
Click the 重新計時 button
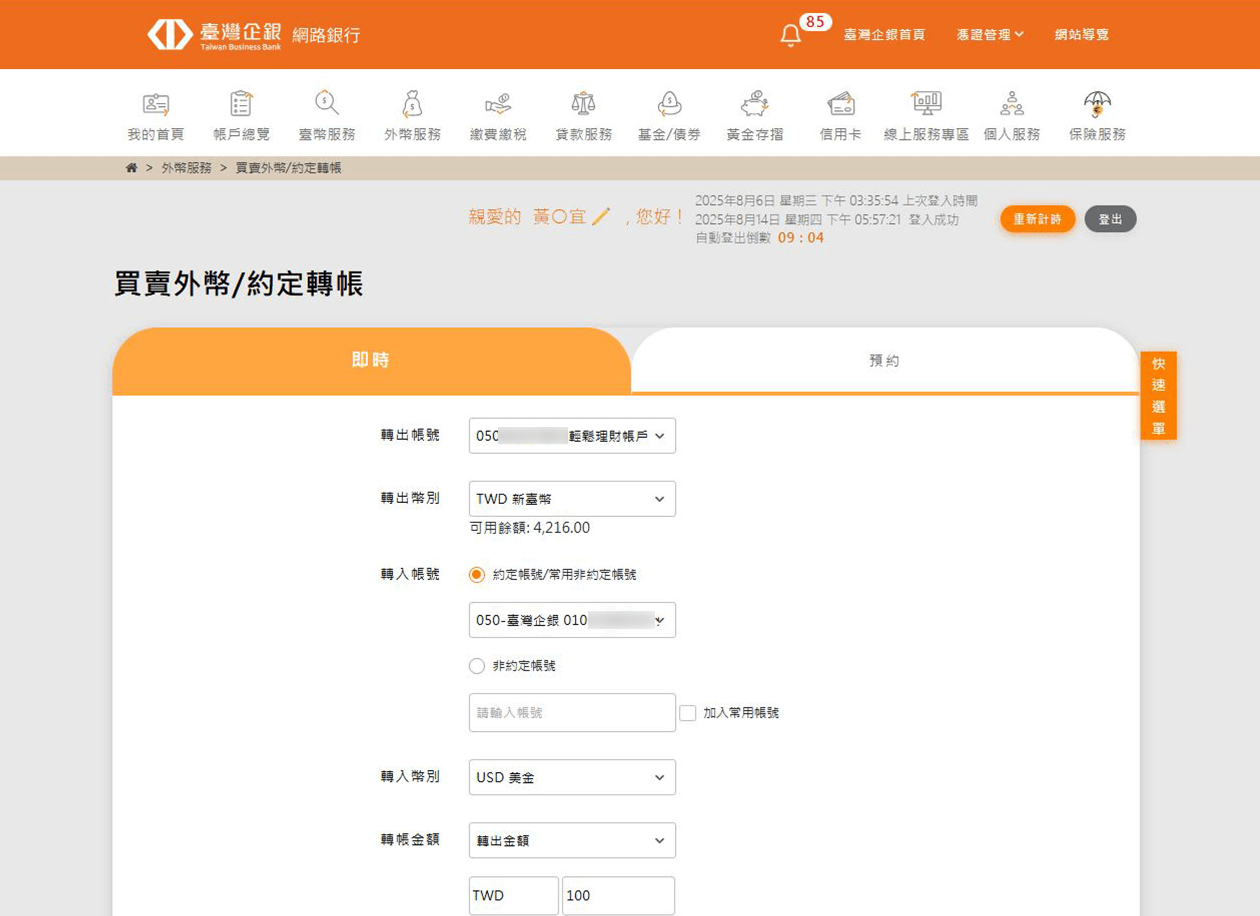coord(1037,219)
